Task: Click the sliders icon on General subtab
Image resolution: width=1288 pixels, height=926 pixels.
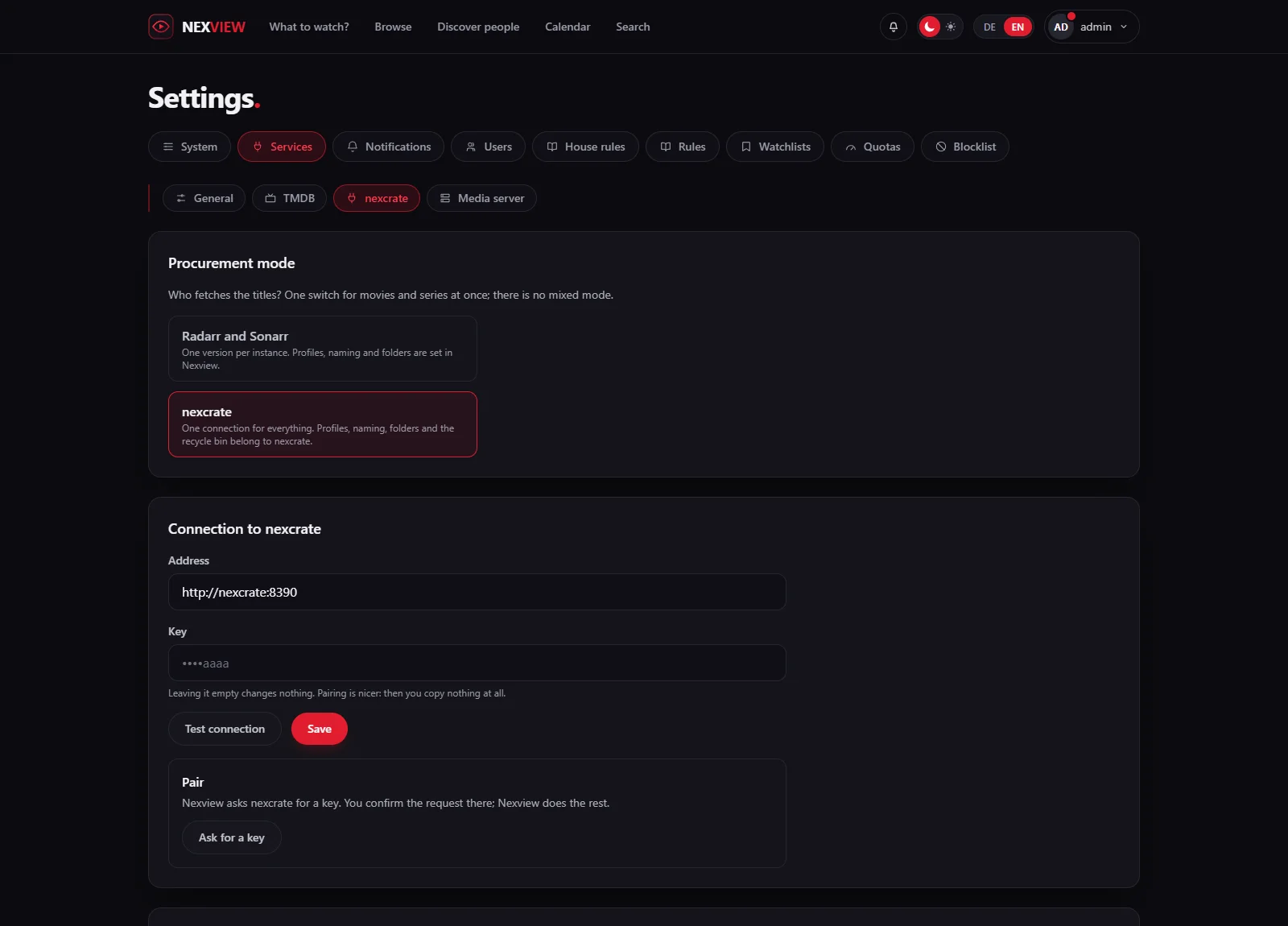Action: click(x=181, y=198)
